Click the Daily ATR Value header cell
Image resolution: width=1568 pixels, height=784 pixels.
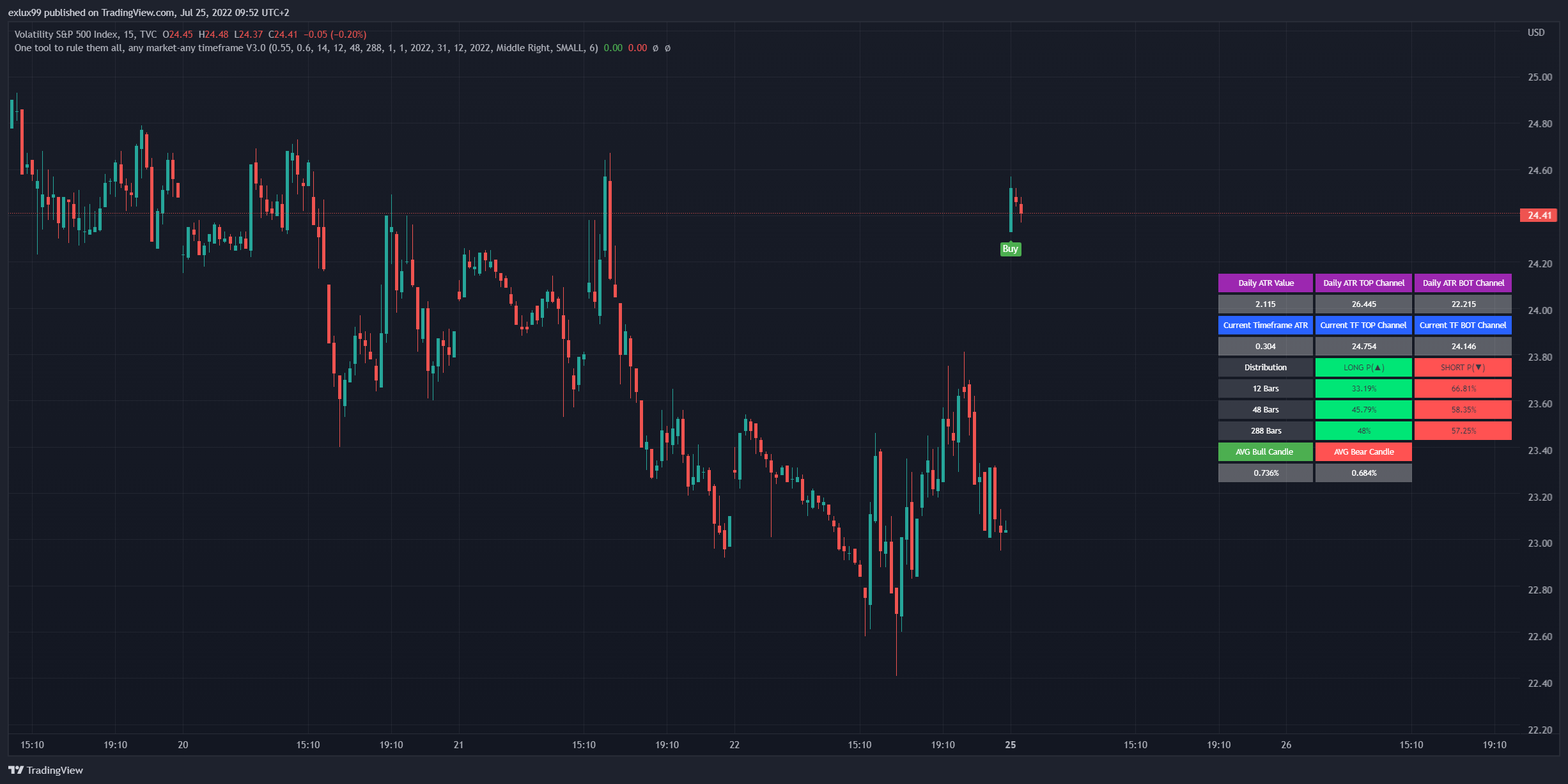coord(1265,283)
